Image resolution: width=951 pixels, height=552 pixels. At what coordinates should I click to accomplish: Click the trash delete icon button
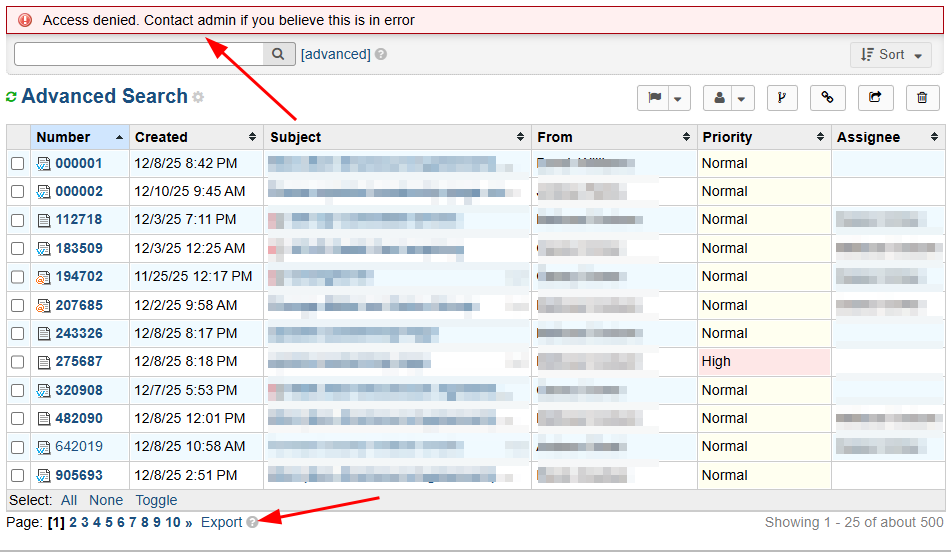tap(922, 98)
